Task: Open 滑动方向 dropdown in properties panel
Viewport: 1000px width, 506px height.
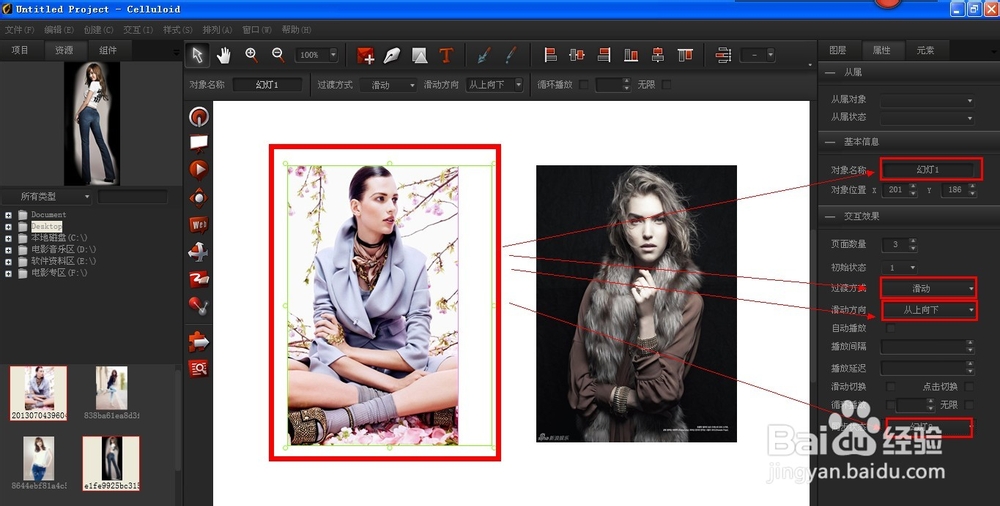Action: (929, 310)
